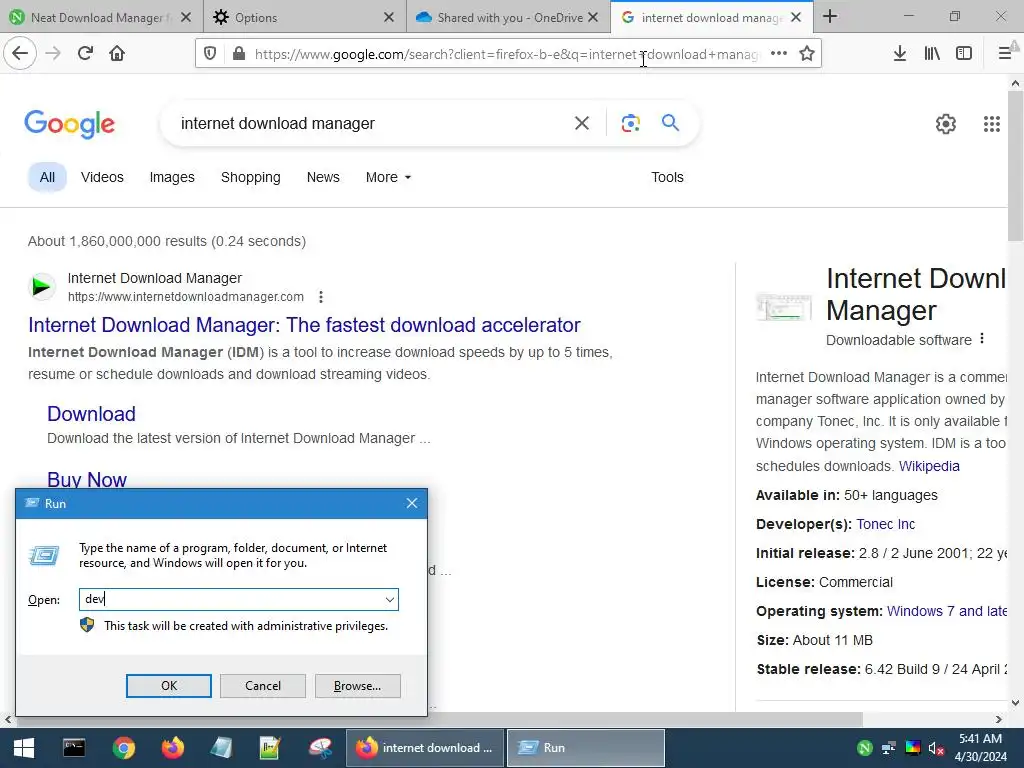Open the Firefox downloads arrow panel

pyautogui.click(x=900, y=54)
